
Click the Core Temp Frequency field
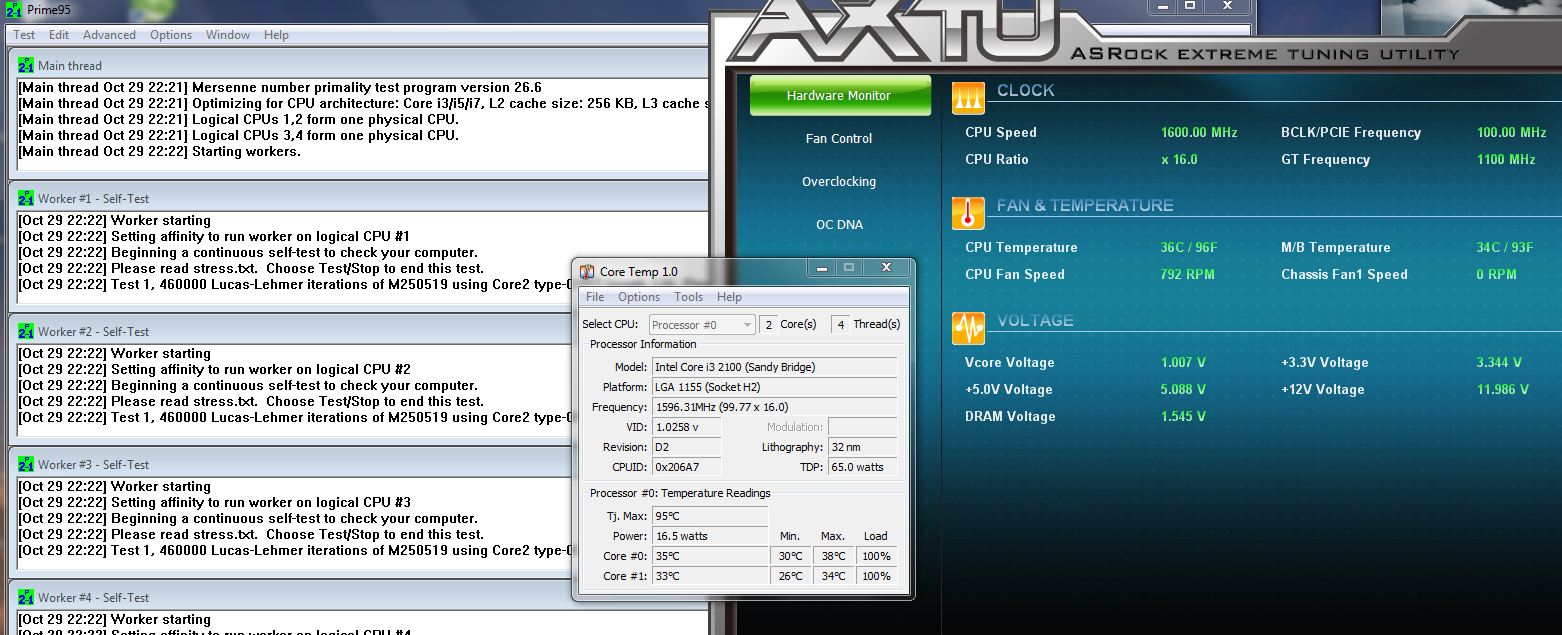pos(775,407)
